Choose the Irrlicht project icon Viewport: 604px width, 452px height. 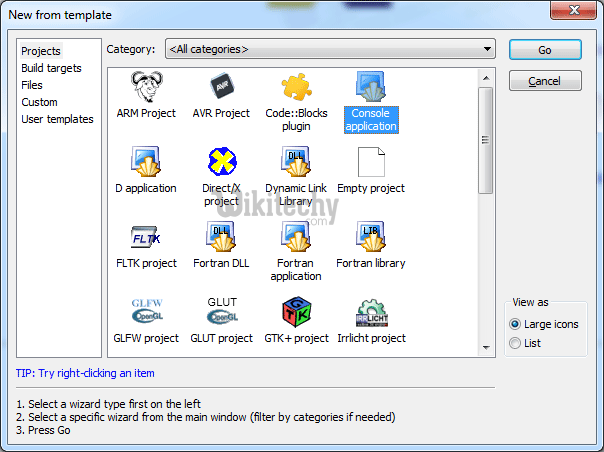(371, 311)
